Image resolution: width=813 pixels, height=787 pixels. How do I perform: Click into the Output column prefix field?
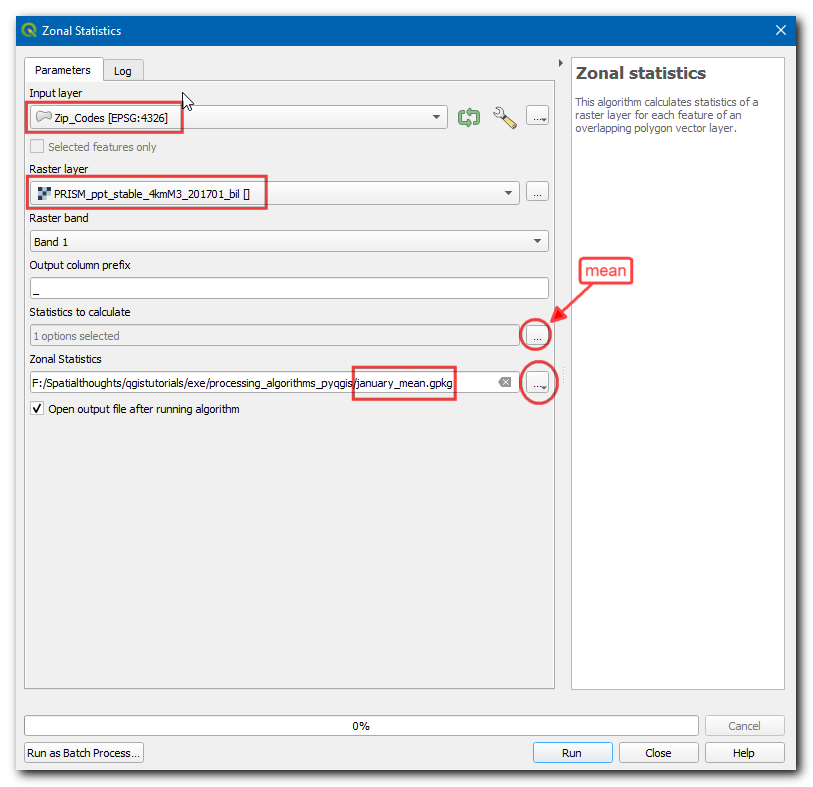tap(289, 288)
